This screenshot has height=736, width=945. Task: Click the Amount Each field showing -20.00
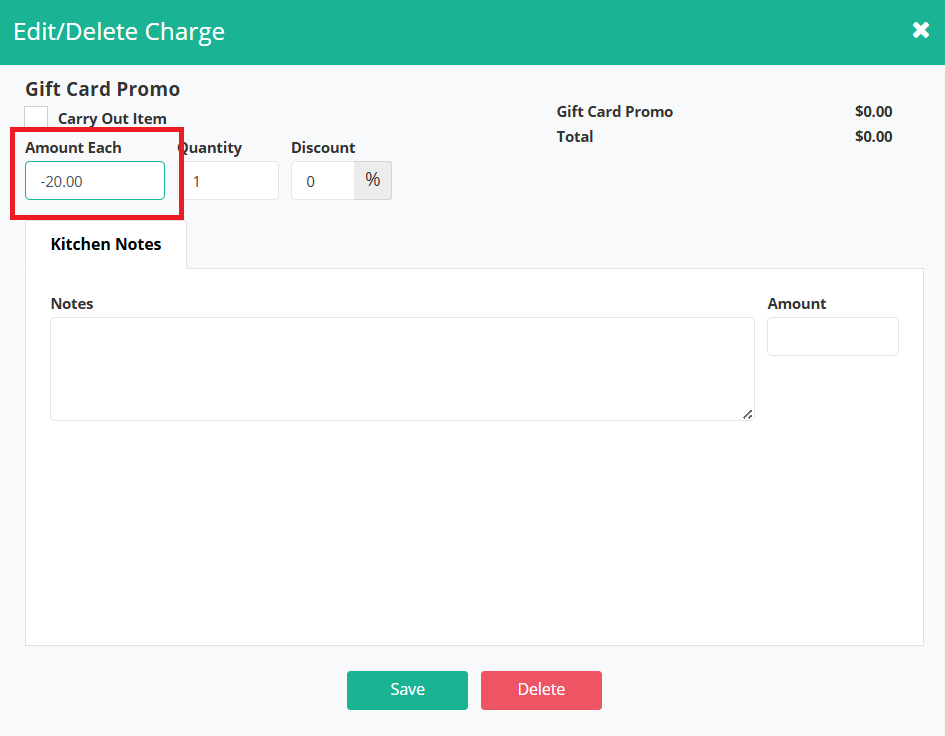(x=95, y=181)
